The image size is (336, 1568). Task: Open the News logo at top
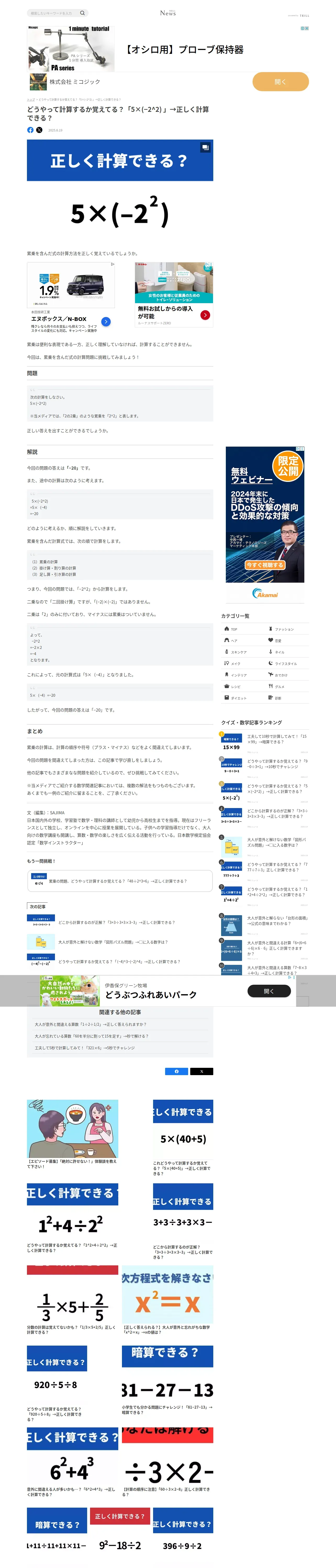point(168,13)
